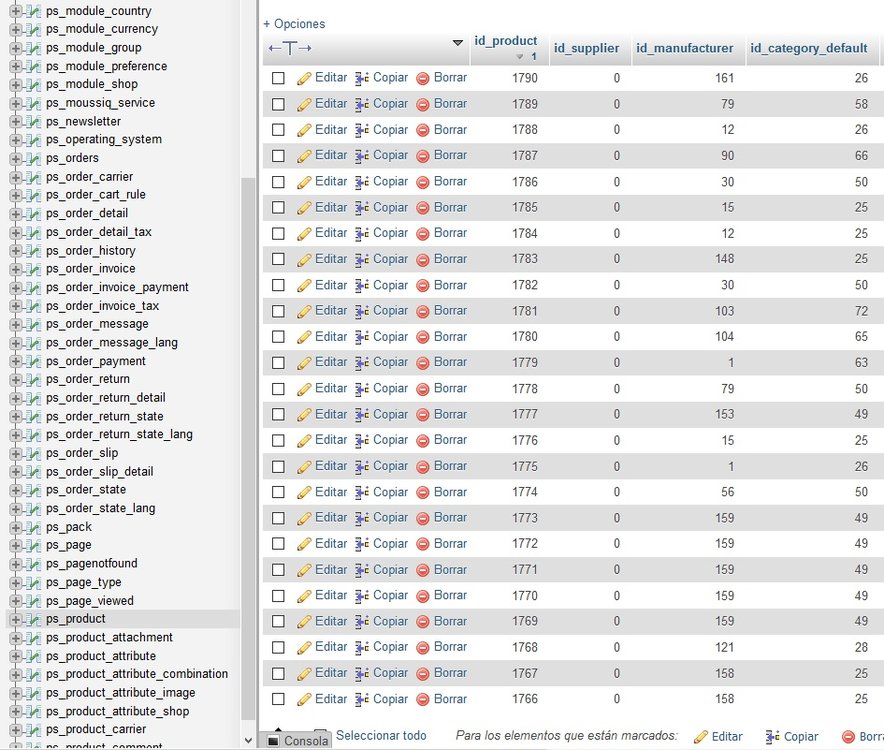Expand the ps_product tree node

pos(16,620)
